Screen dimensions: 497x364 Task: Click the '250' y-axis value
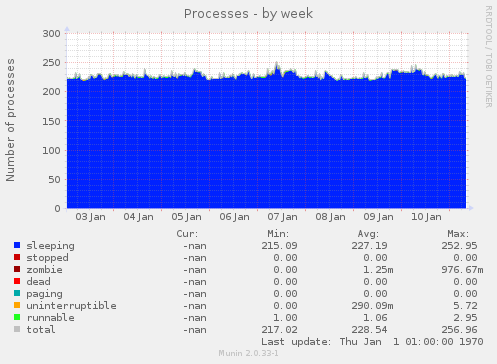click(51, 63)
